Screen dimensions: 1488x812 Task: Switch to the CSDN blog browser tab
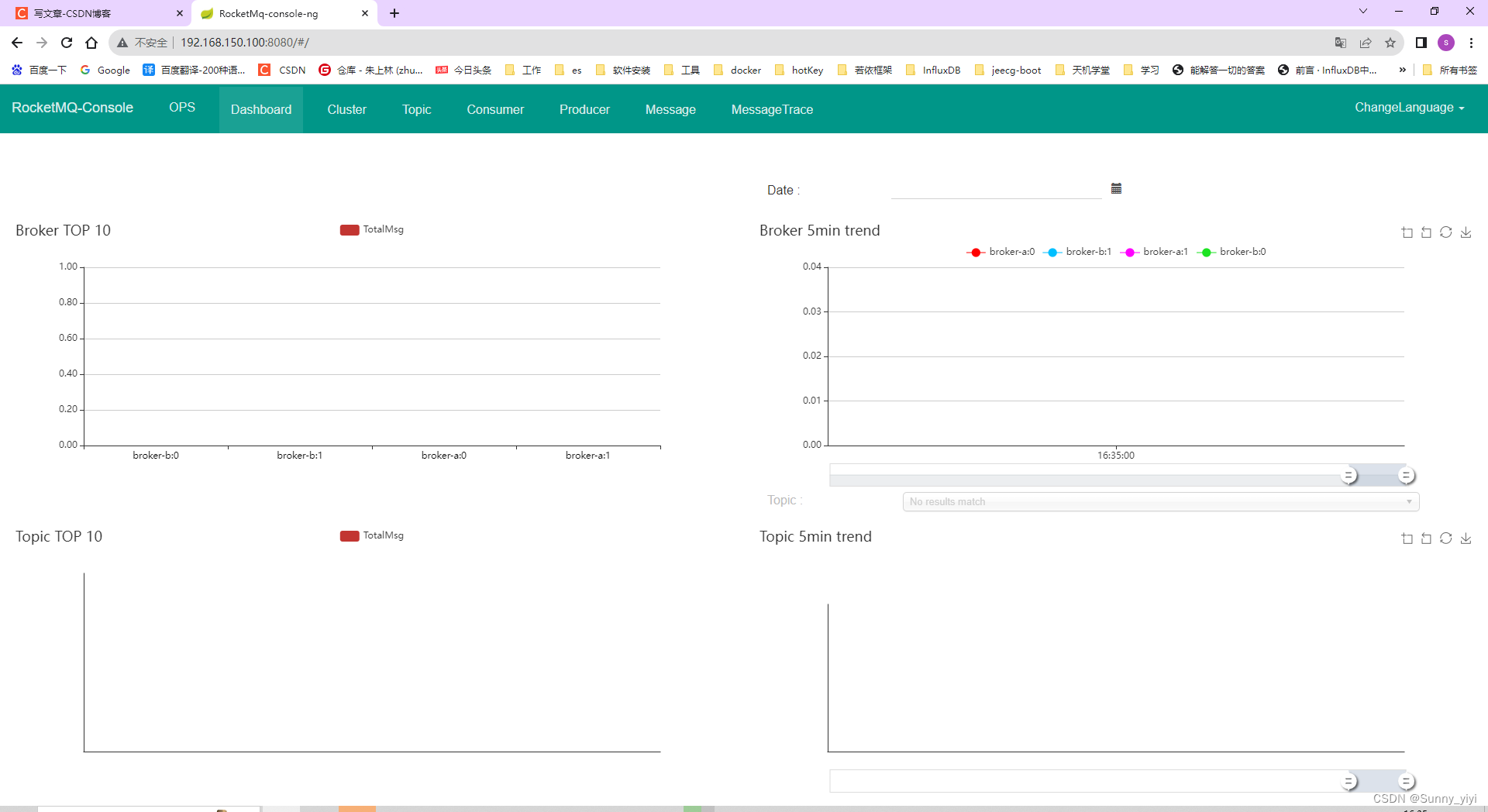click(95, 13)
